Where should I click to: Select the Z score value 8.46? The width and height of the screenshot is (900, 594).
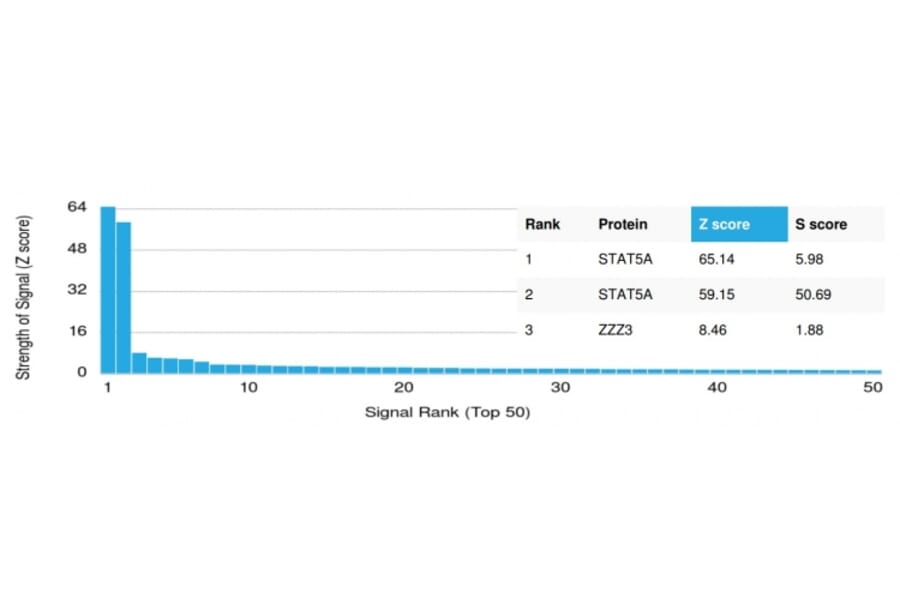coord(715,330)
